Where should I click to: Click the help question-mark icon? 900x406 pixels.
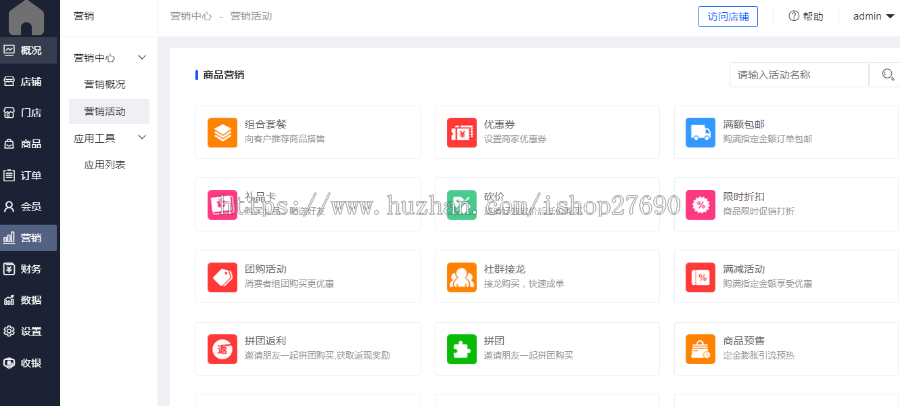coord(794,16)
